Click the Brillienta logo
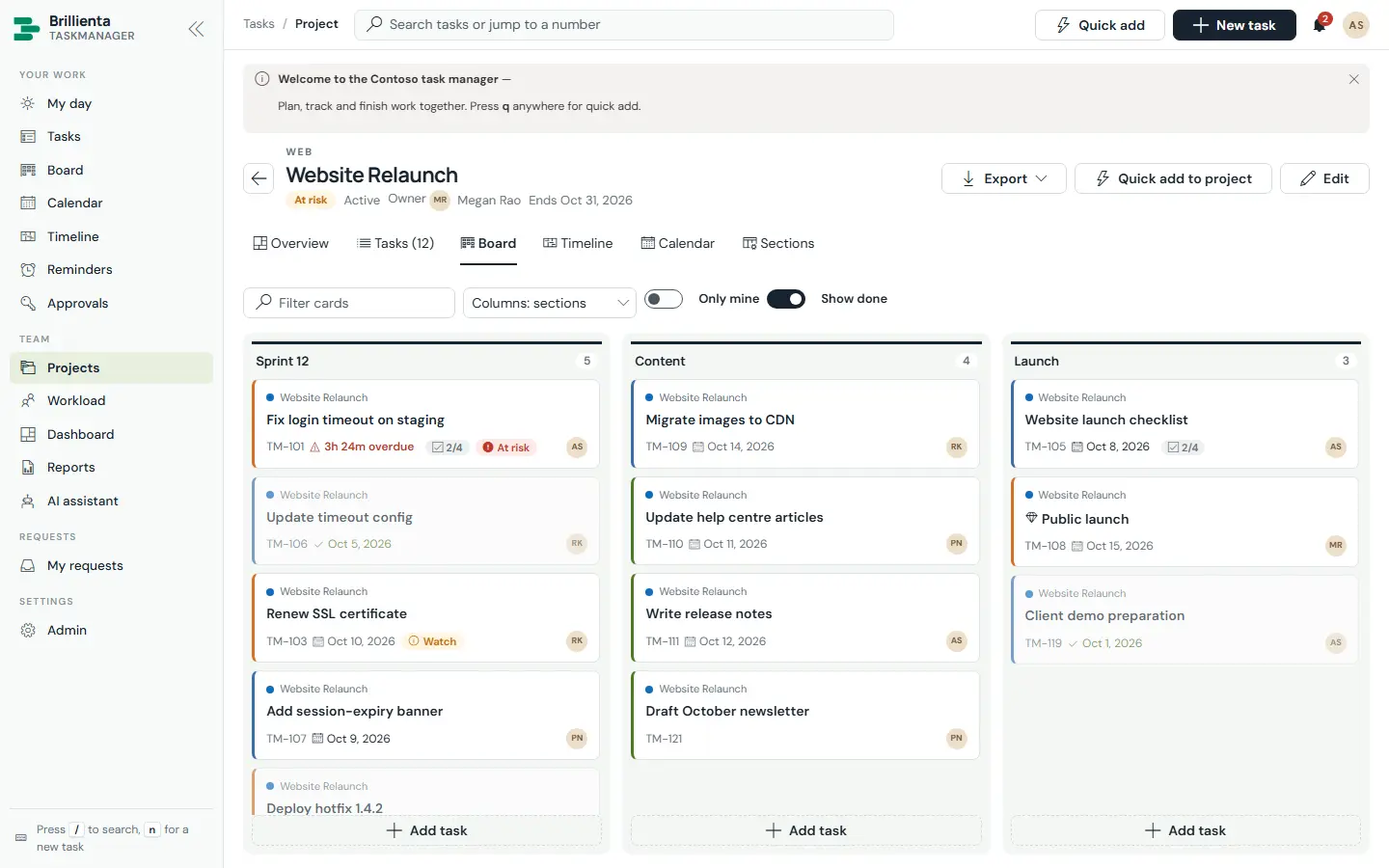The height and width of the screenshot is (868, 1389). coord(27,29)
